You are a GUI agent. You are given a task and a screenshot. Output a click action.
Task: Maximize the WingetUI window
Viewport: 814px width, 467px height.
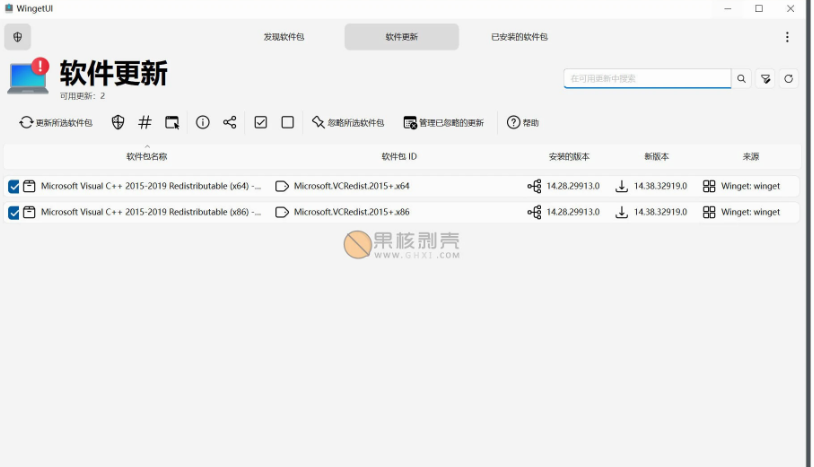point(759,8)
